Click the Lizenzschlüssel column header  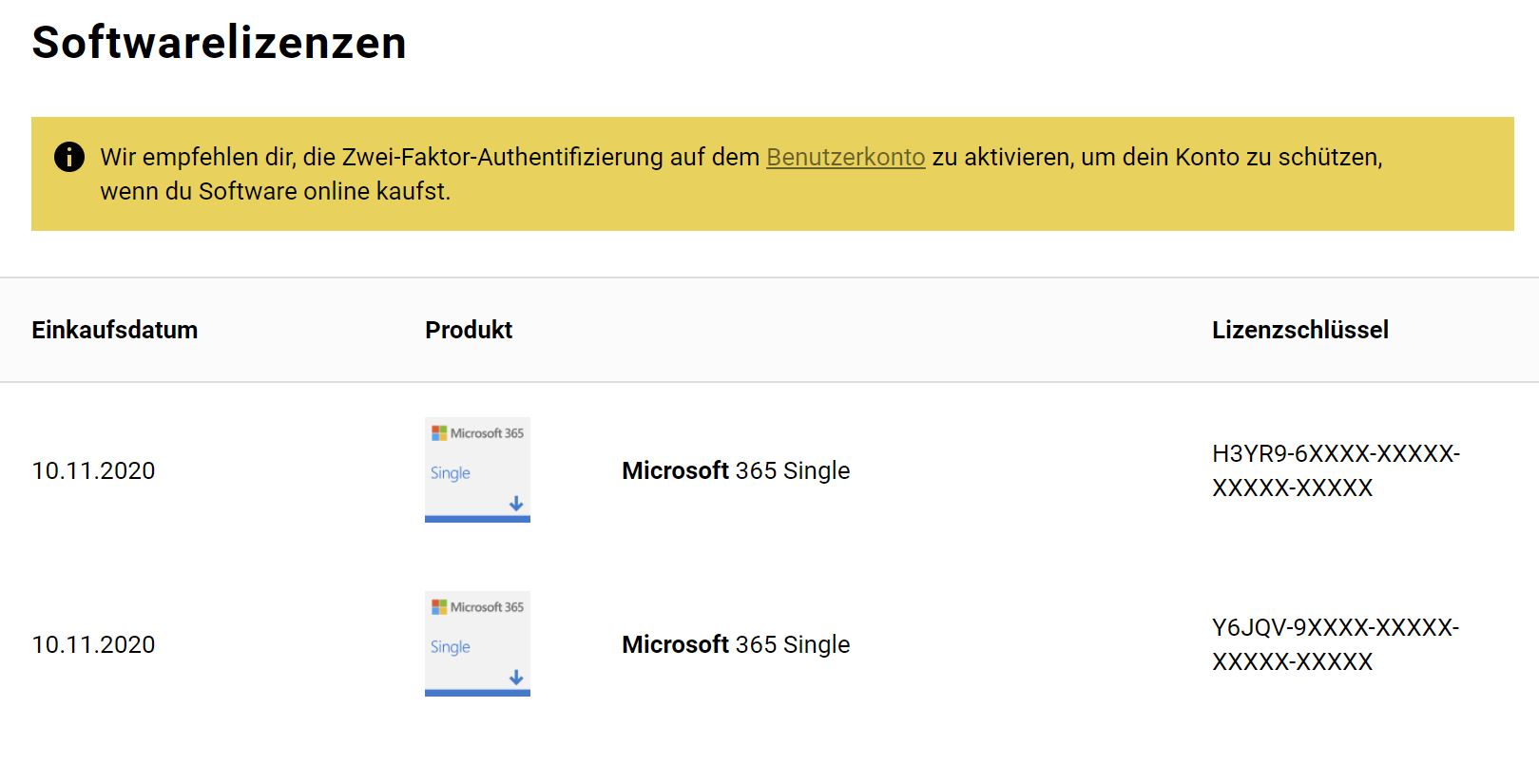click(1299, 330)
